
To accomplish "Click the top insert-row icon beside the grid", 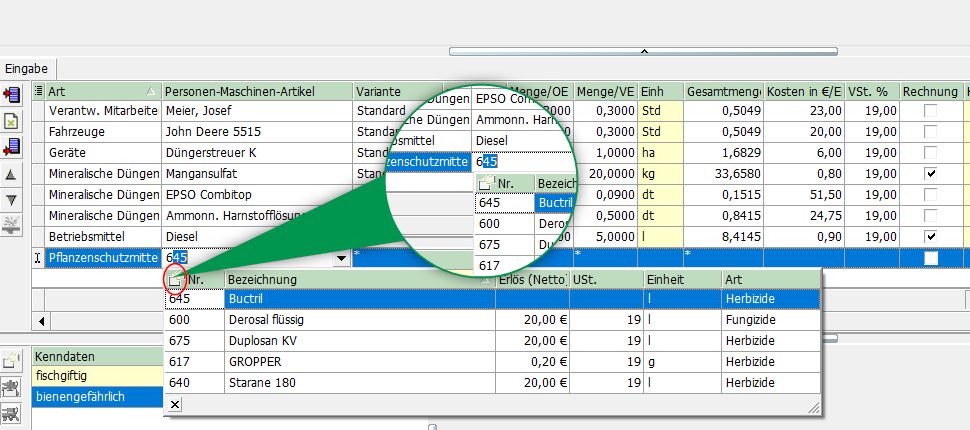I will coord(14,95).
